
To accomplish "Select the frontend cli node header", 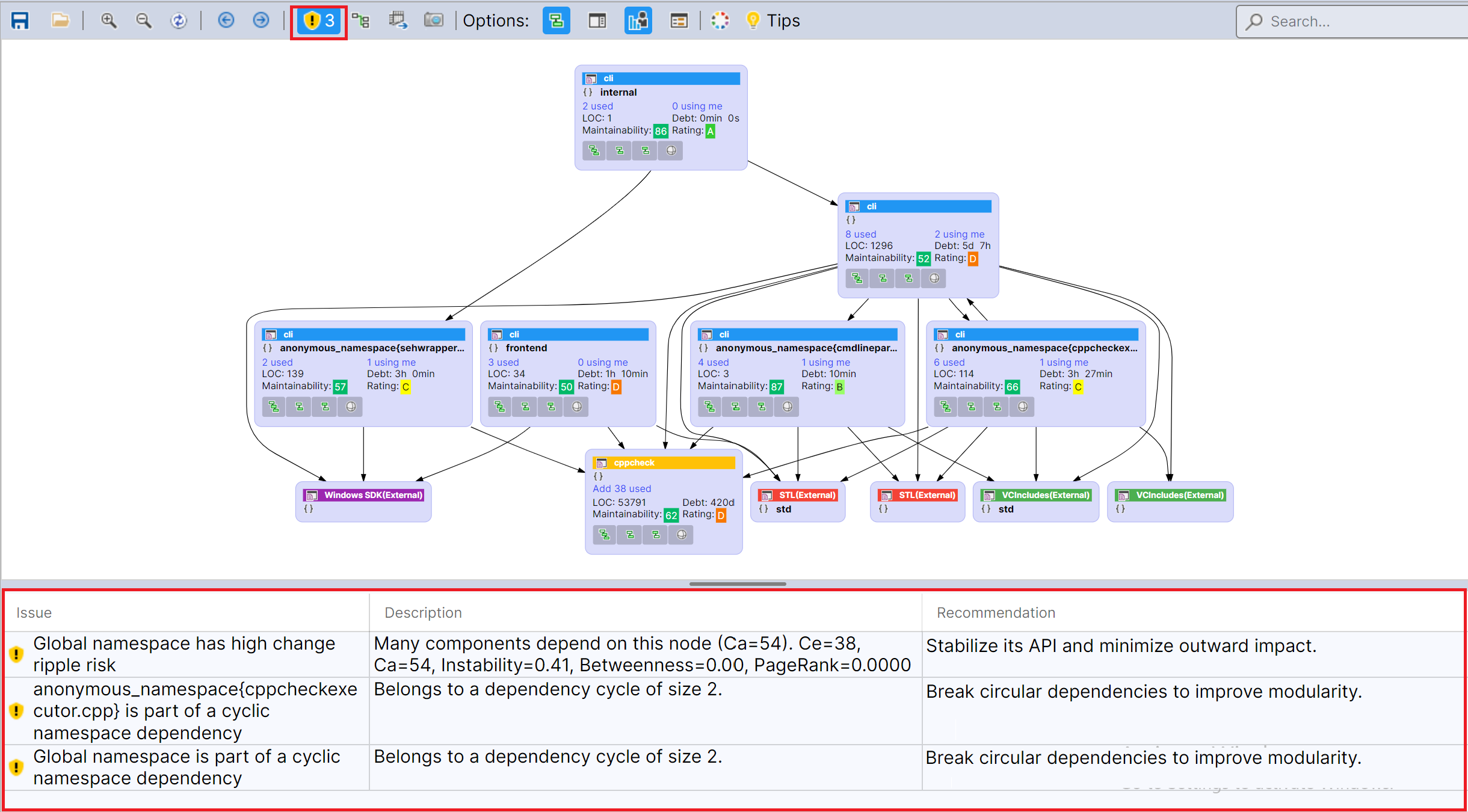I will (x=567, y=334).
